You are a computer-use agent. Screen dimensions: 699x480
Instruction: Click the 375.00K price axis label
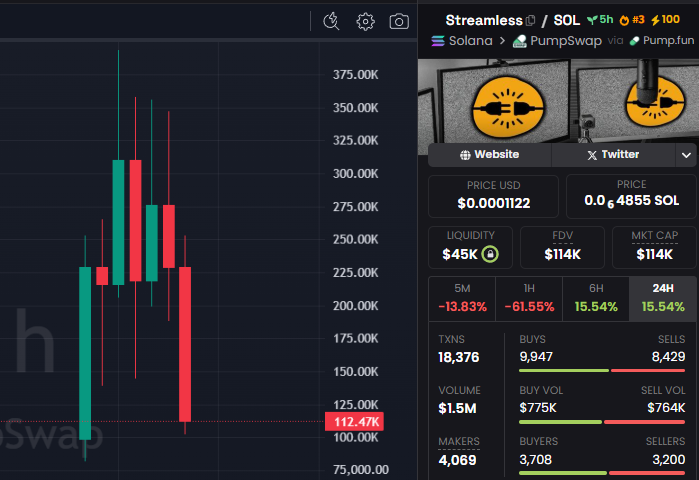(355, 74)
